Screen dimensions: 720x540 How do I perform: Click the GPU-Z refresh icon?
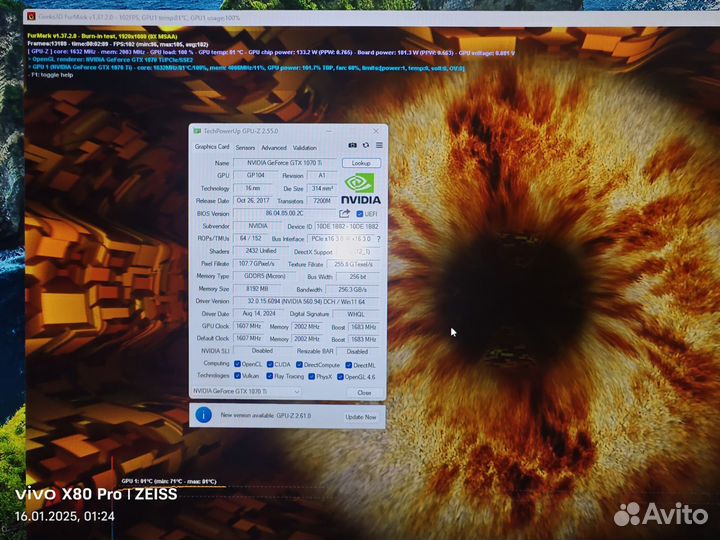(366, 145)
